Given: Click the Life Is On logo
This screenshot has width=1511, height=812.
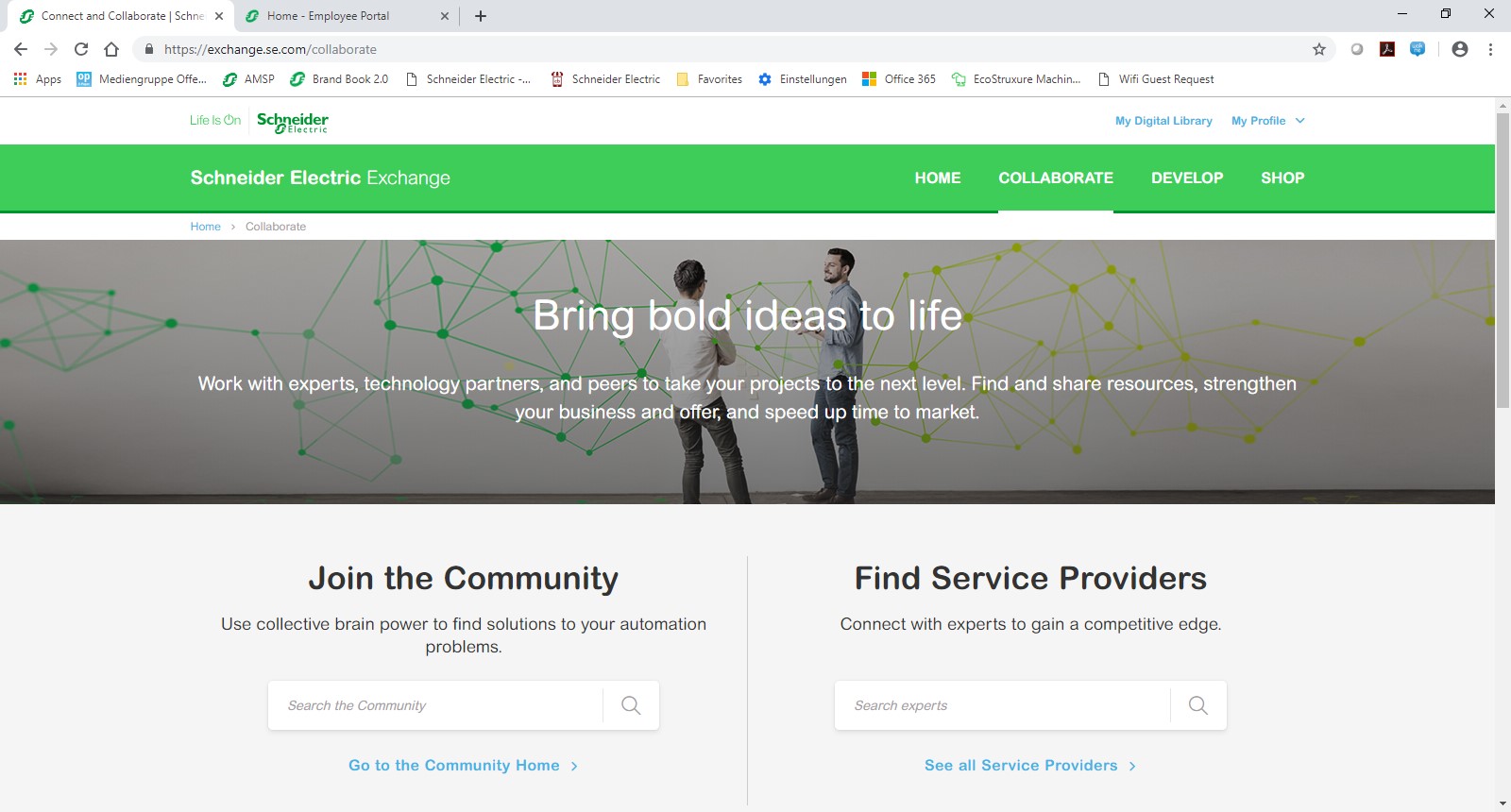Looking at the screenshot, I should click(215, 120).
